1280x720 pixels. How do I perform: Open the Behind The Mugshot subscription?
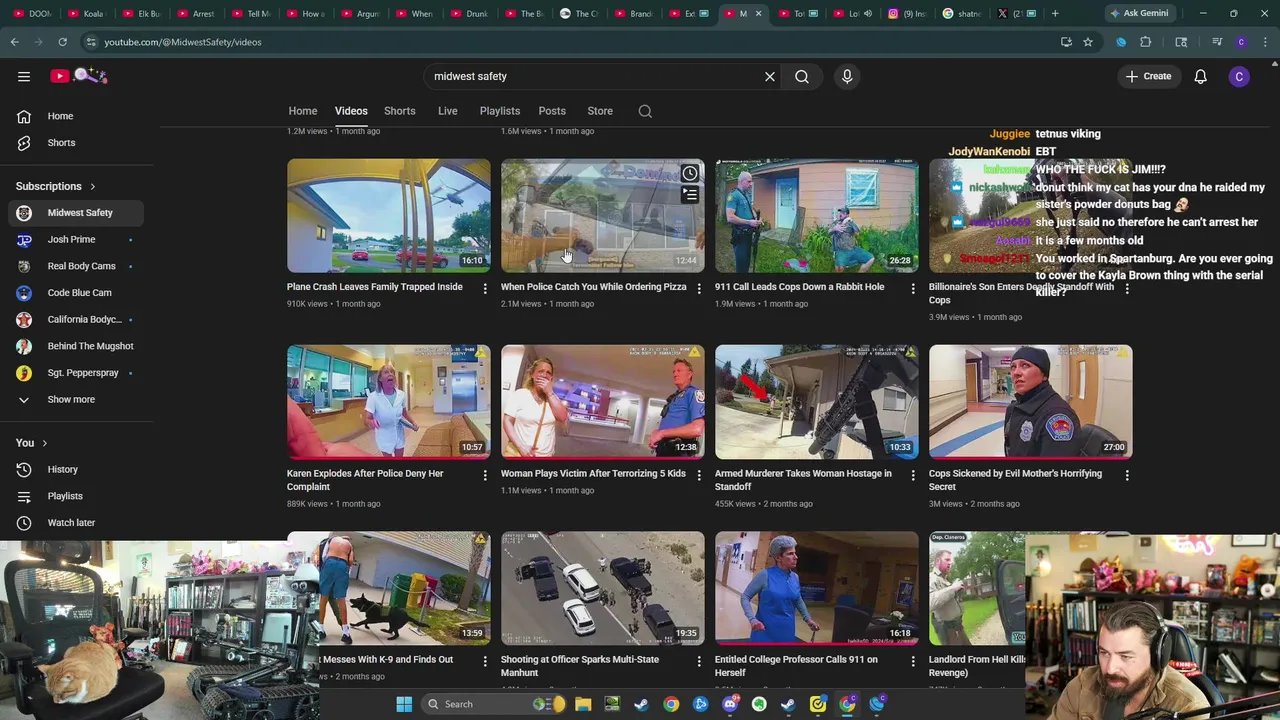pos(76,346)
